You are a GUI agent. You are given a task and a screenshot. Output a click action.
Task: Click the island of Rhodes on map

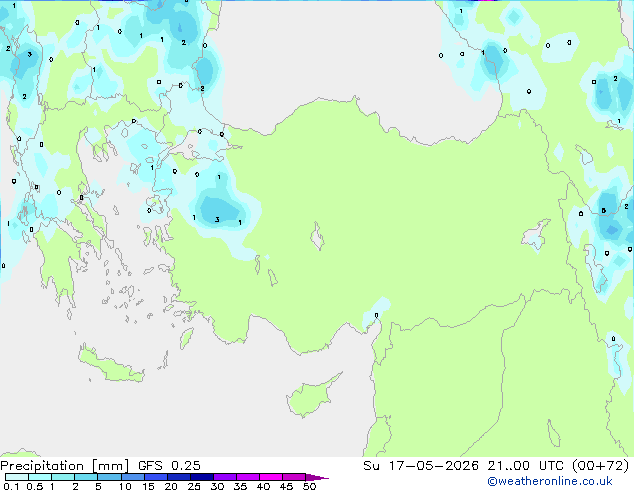click(x=186, y=339)
